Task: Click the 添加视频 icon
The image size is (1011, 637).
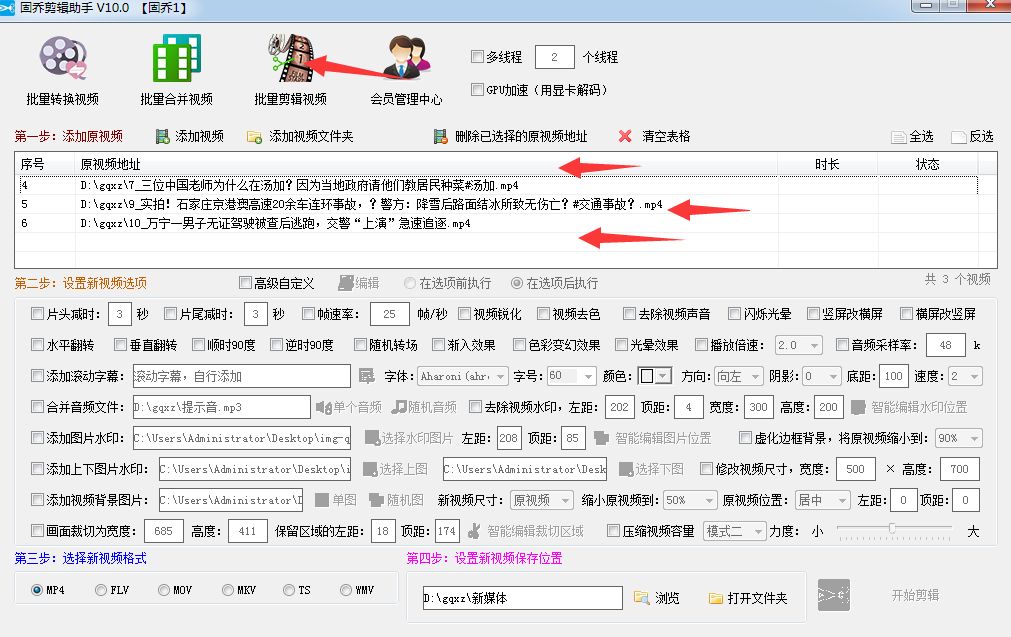Action: tap(162, 137)
